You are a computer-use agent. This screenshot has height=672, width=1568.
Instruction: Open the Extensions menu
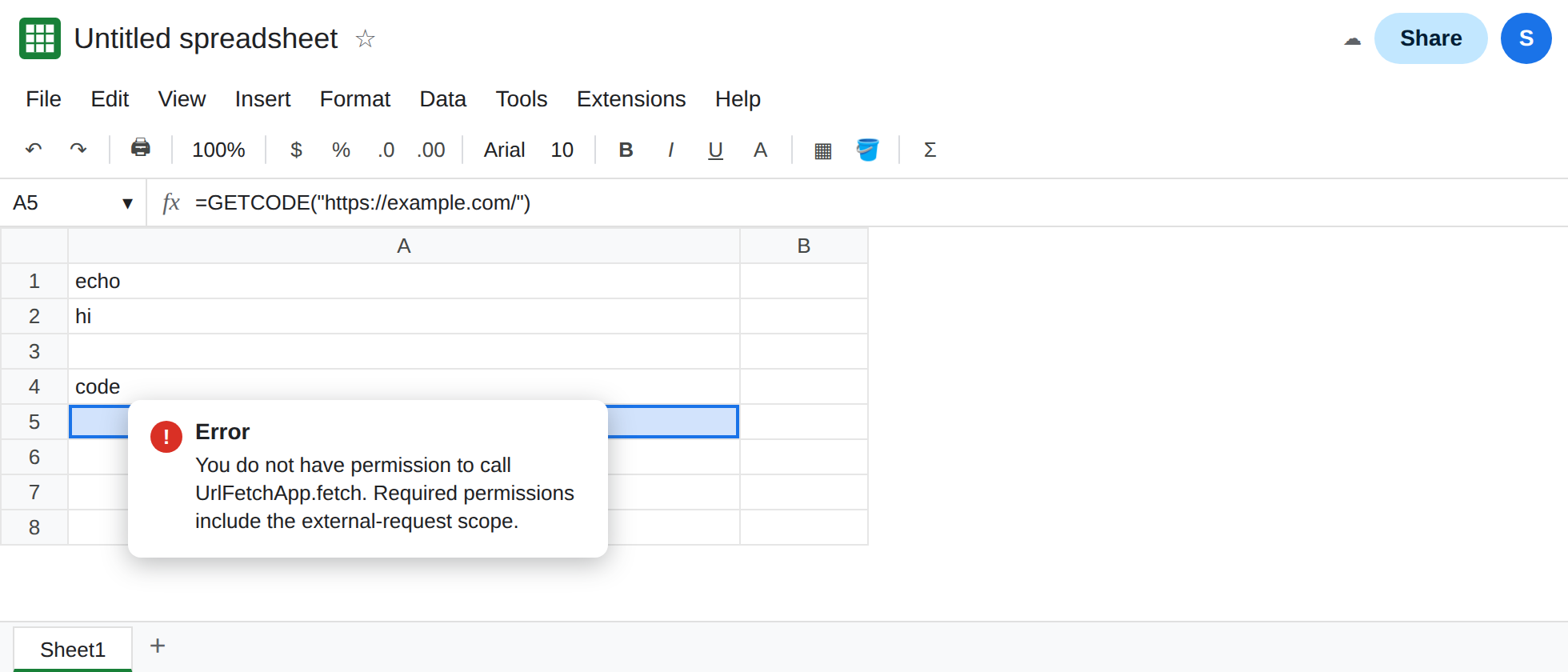631,98
